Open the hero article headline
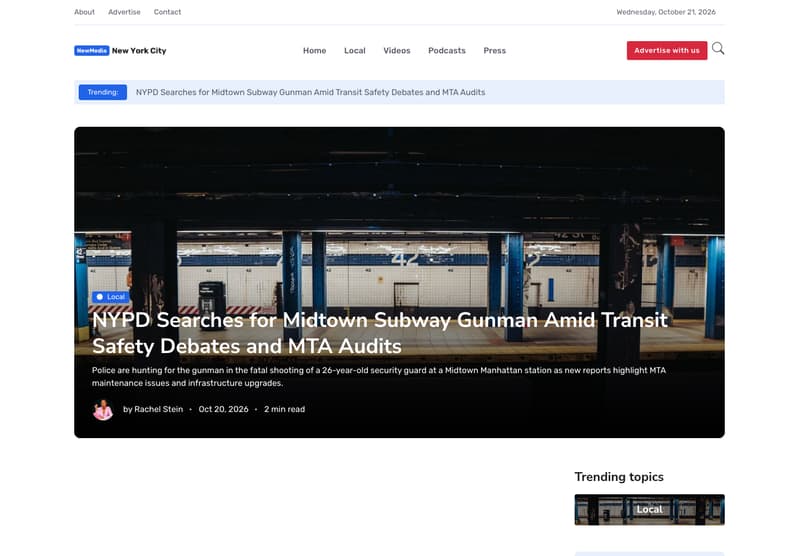This screenshot has width=800, height=556. coord(380,333)
